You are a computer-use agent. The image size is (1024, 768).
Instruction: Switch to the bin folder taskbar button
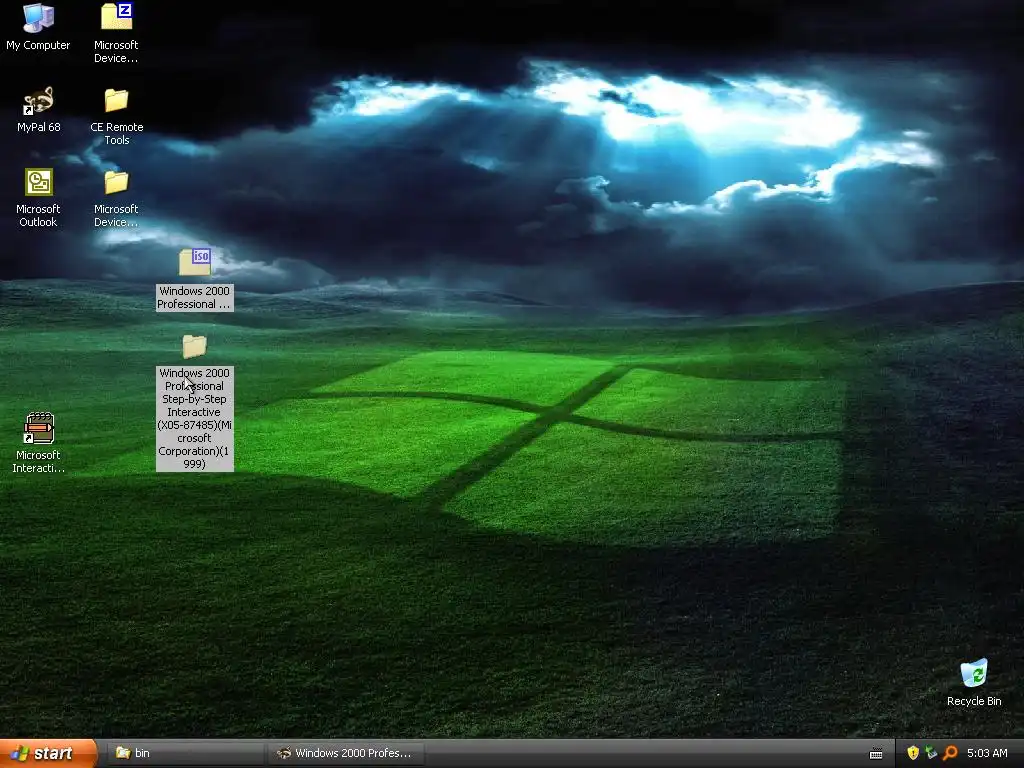(185, 753)
